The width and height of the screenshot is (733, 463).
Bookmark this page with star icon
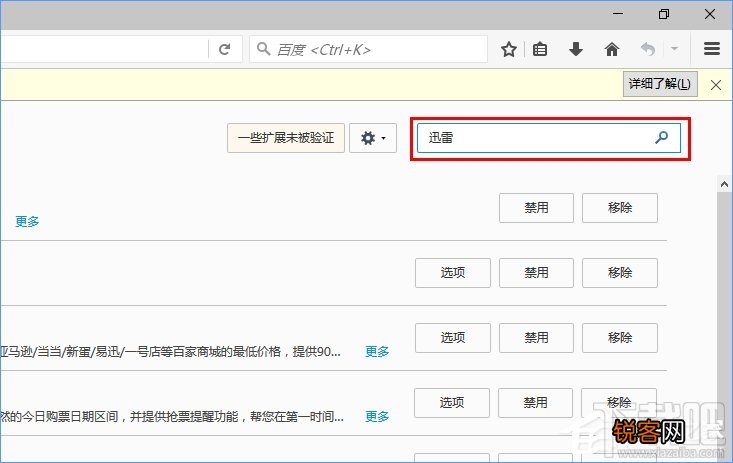point(509,49)
